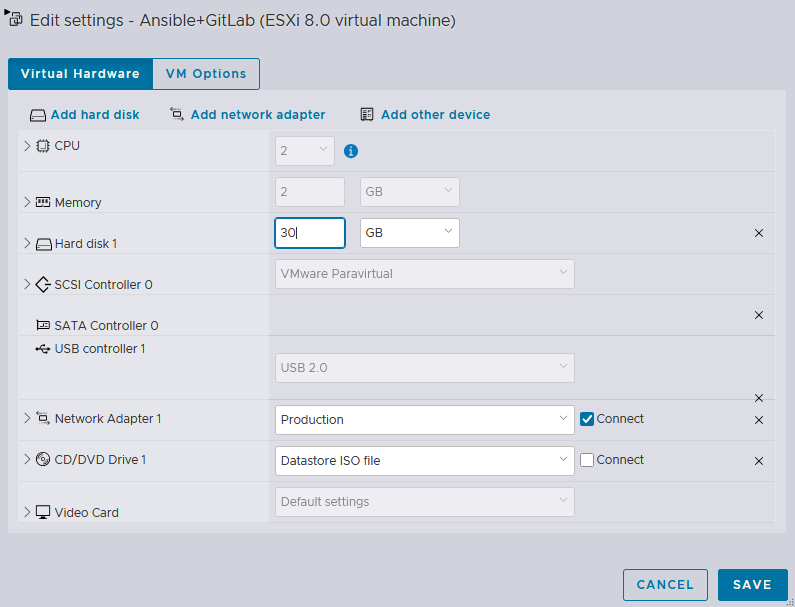Click the Hard disk 1 size field
The height and width of the screenshot is (607, 795).
coord(310,233)
